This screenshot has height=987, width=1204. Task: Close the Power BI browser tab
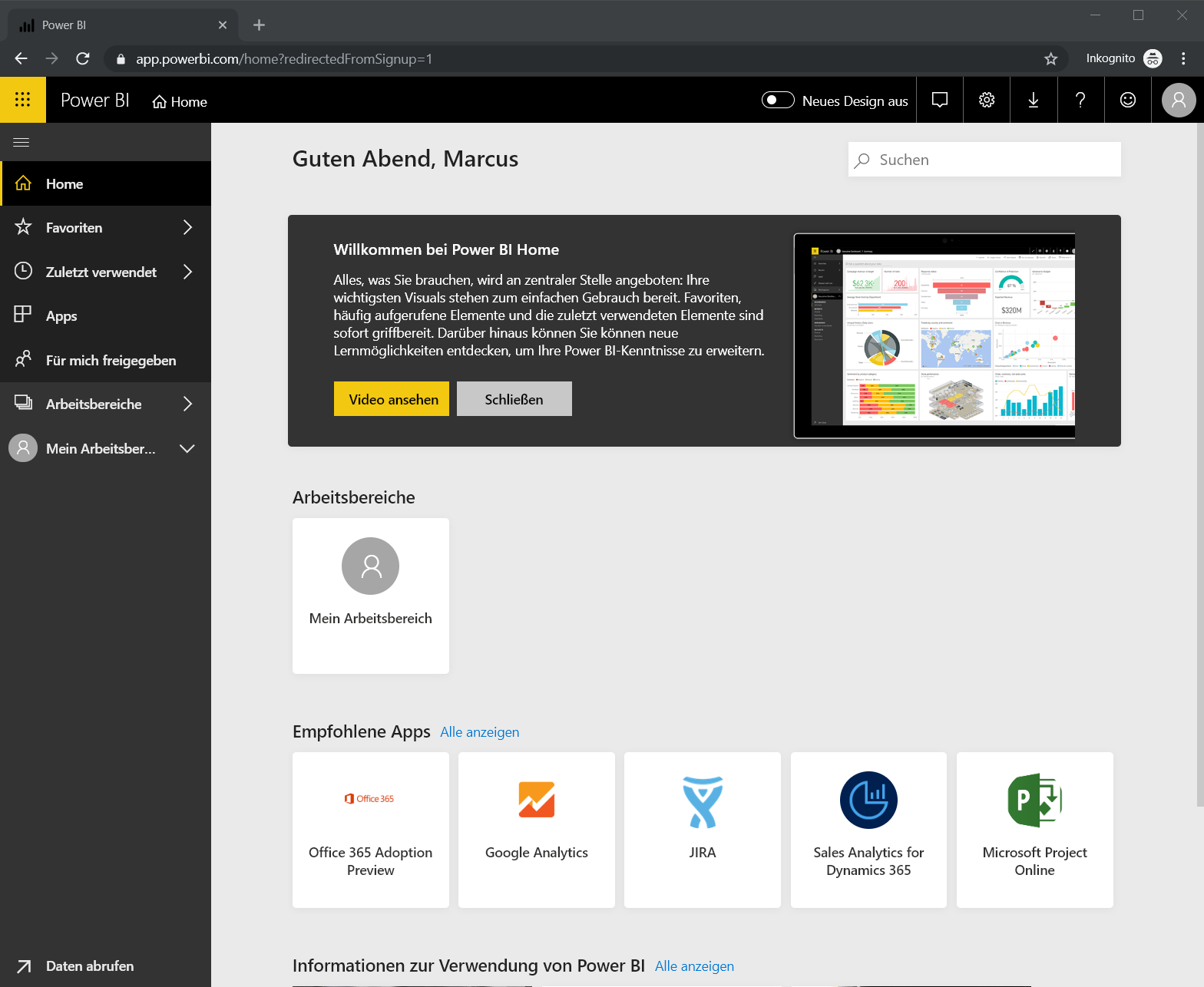(223, 25)
